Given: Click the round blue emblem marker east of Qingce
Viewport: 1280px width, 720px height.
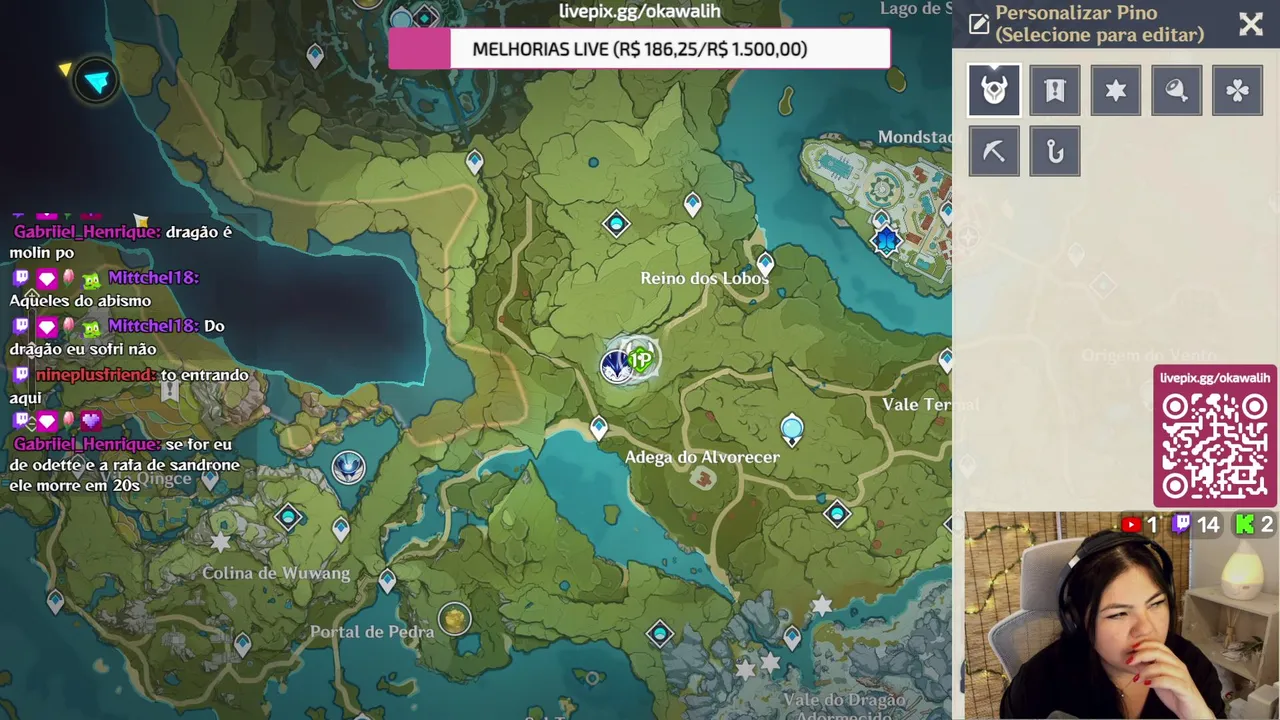Looking at the screenshot, I should 348,466.
